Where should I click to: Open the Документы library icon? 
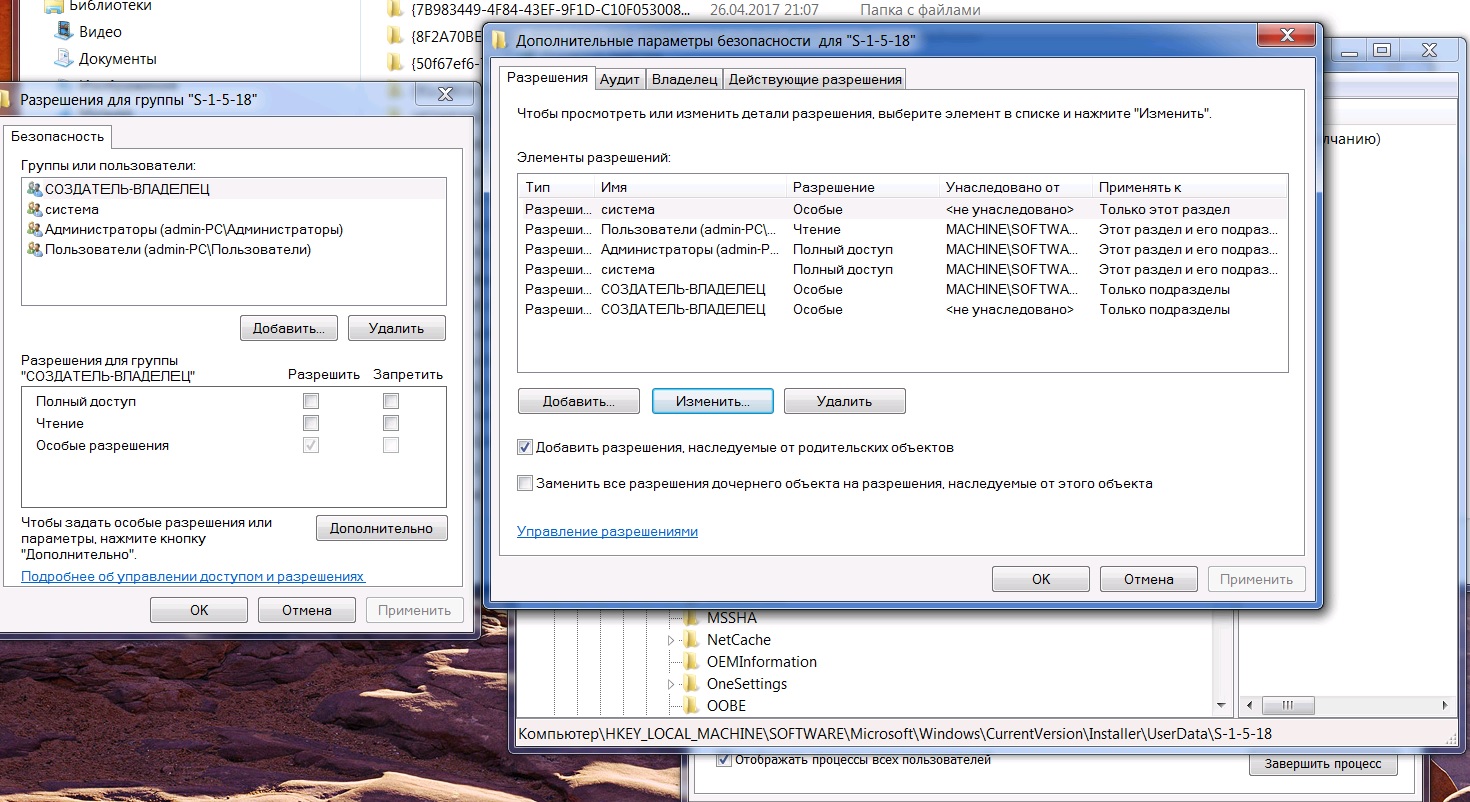(x=64, y=59)
